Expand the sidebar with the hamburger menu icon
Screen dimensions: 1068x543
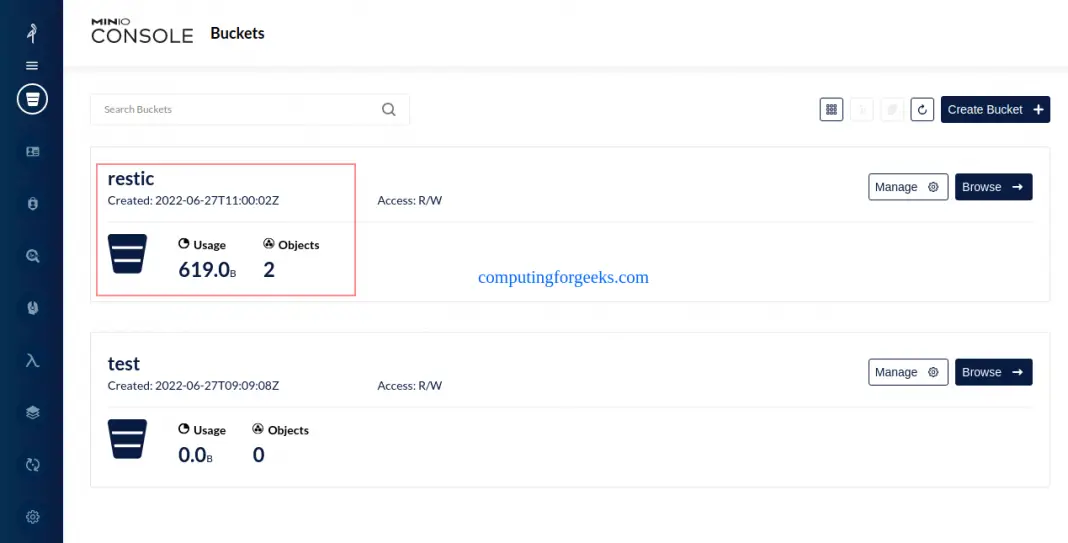pyautogui.click(x=32, y=65)
